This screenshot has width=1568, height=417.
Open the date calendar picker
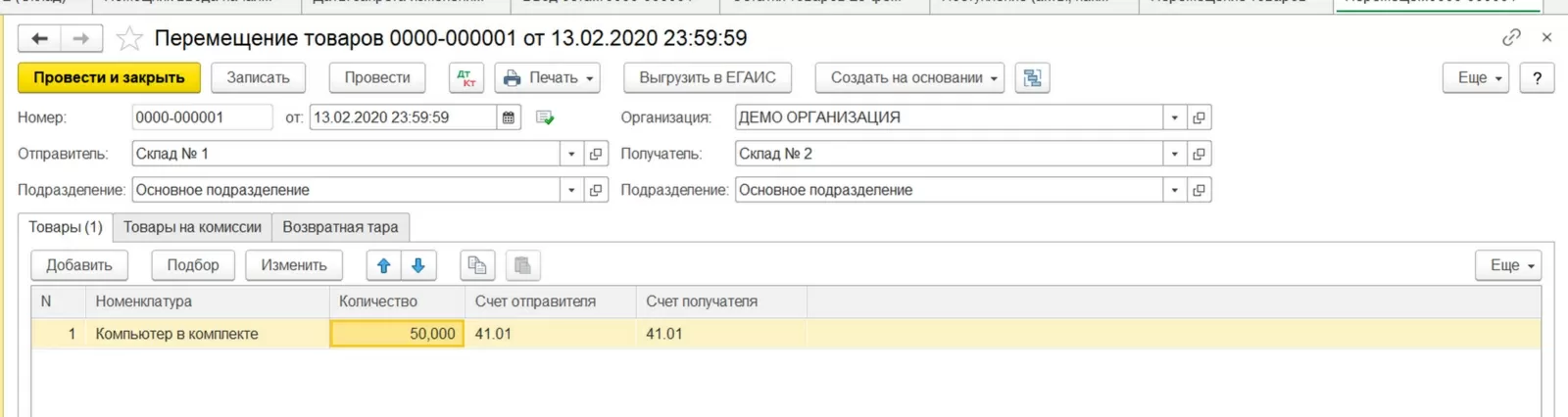[x=509, y=117]
